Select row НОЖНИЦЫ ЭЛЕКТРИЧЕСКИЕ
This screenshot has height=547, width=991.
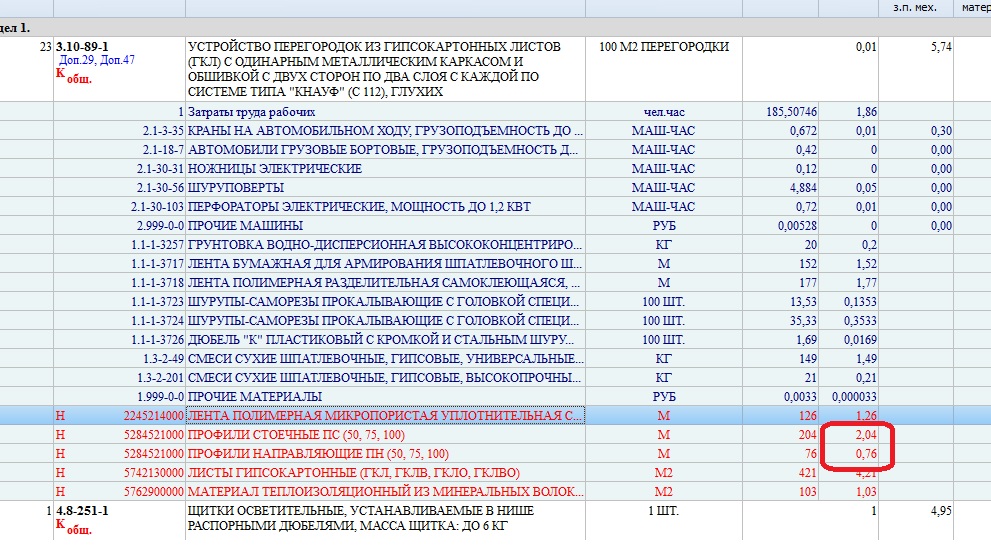(496, 169)
